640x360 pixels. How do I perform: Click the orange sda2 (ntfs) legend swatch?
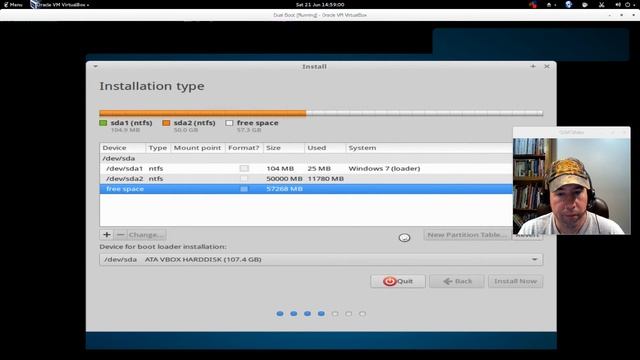[166, 123]
